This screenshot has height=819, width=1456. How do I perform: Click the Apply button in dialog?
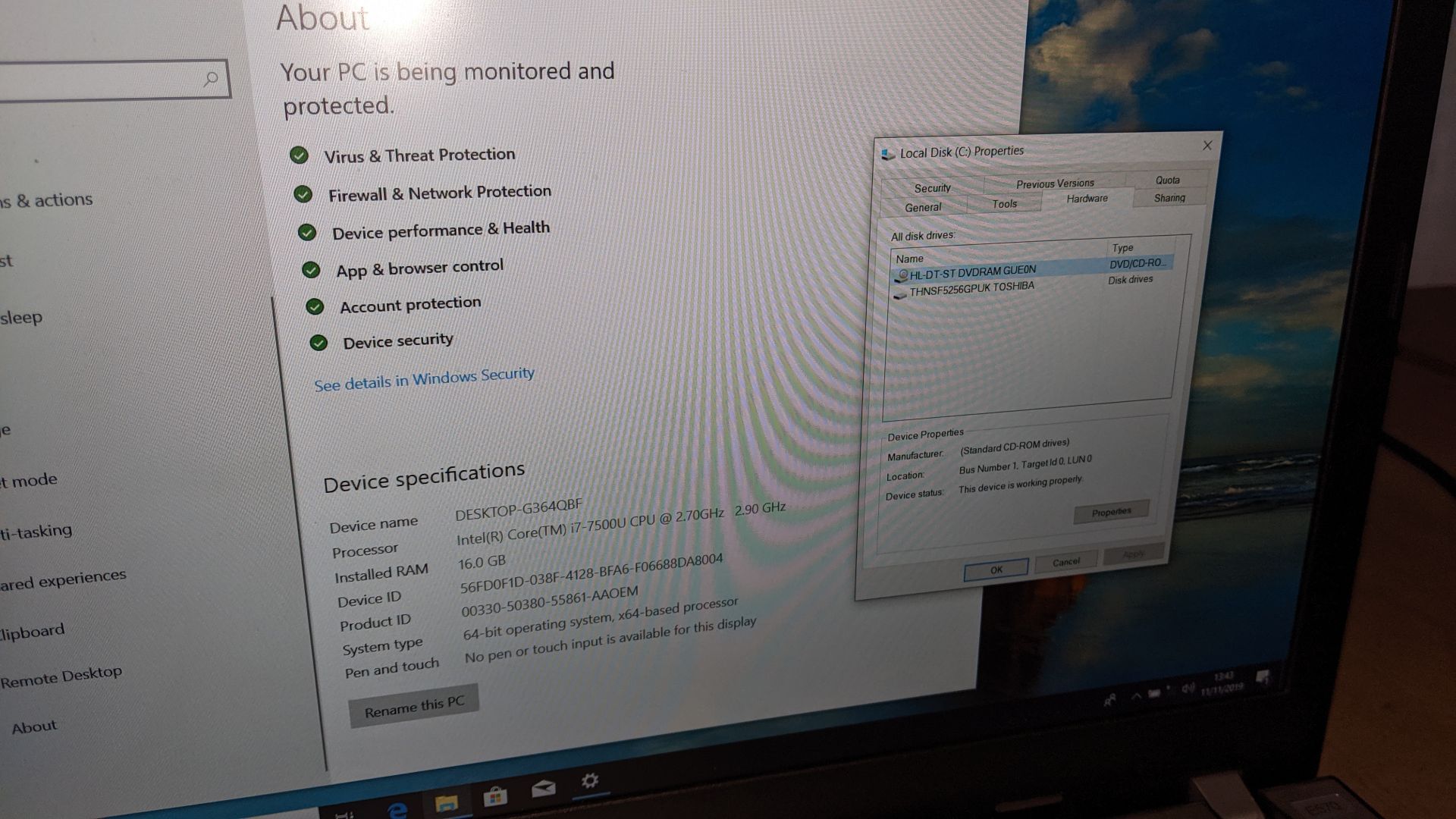[1133, 554]
